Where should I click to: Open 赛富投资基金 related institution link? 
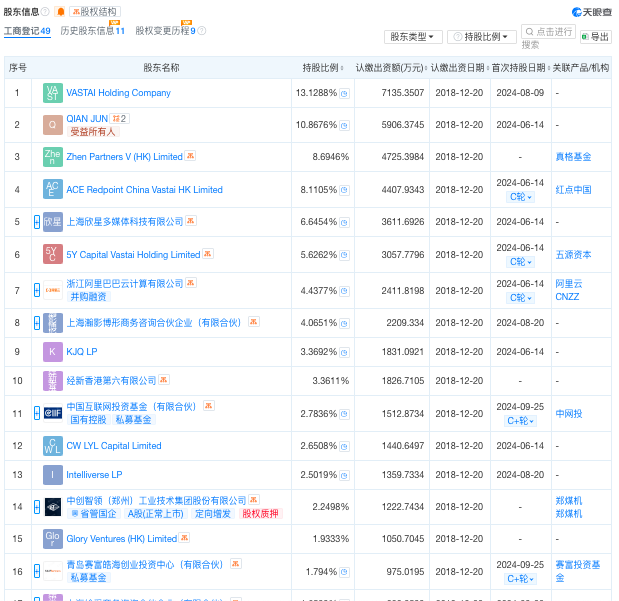pos(578,571)
